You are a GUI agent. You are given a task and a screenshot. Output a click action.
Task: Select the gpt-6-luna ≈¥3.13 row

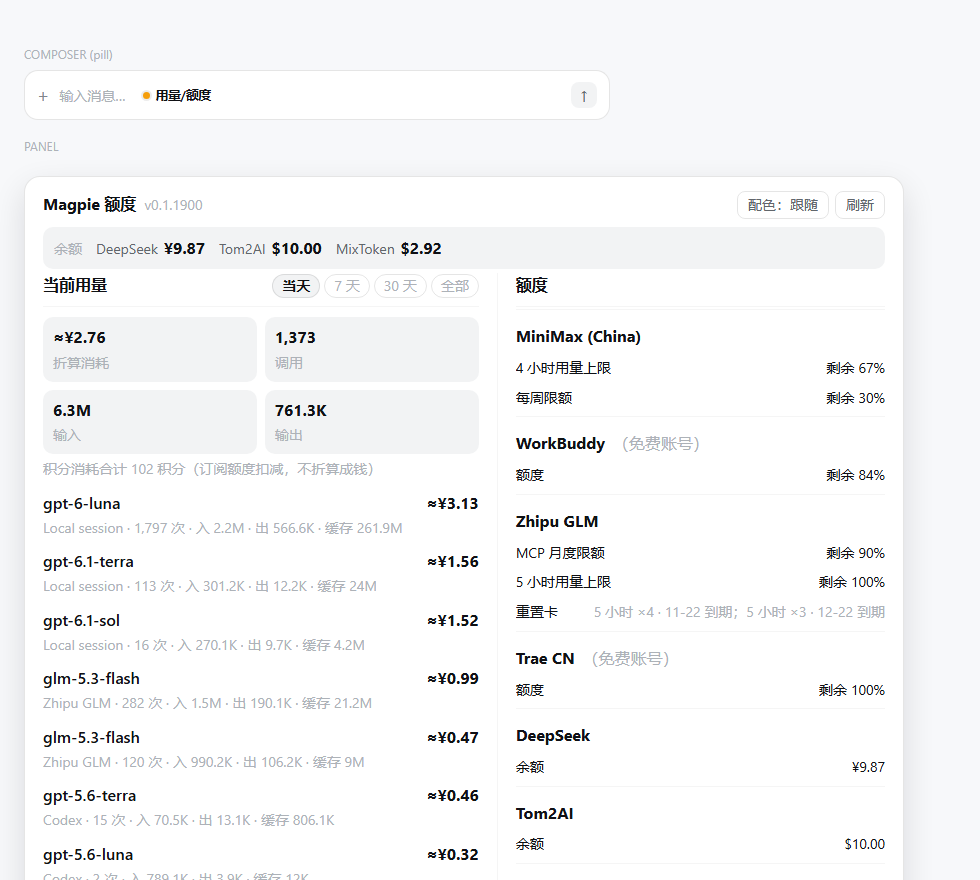tap(261, 516)
